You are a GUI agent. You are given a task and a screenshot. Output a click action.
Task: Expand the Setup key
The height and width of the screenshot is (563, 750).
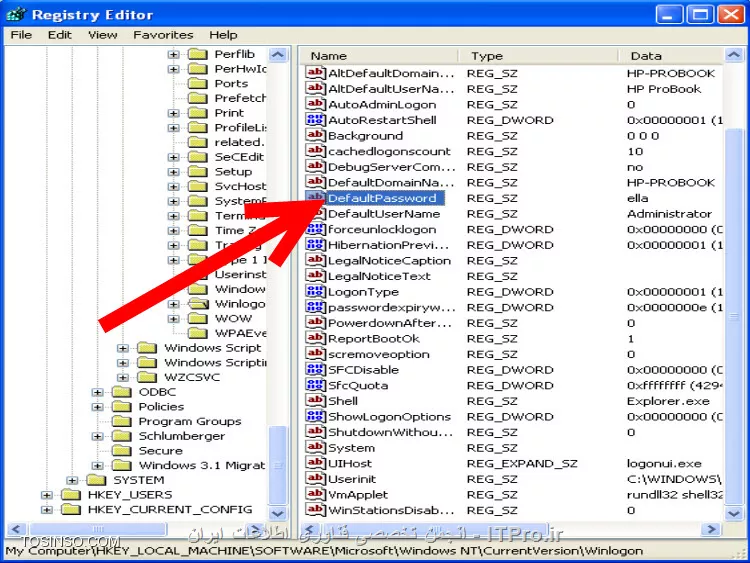pyautogui.click(x=174, y=172)
